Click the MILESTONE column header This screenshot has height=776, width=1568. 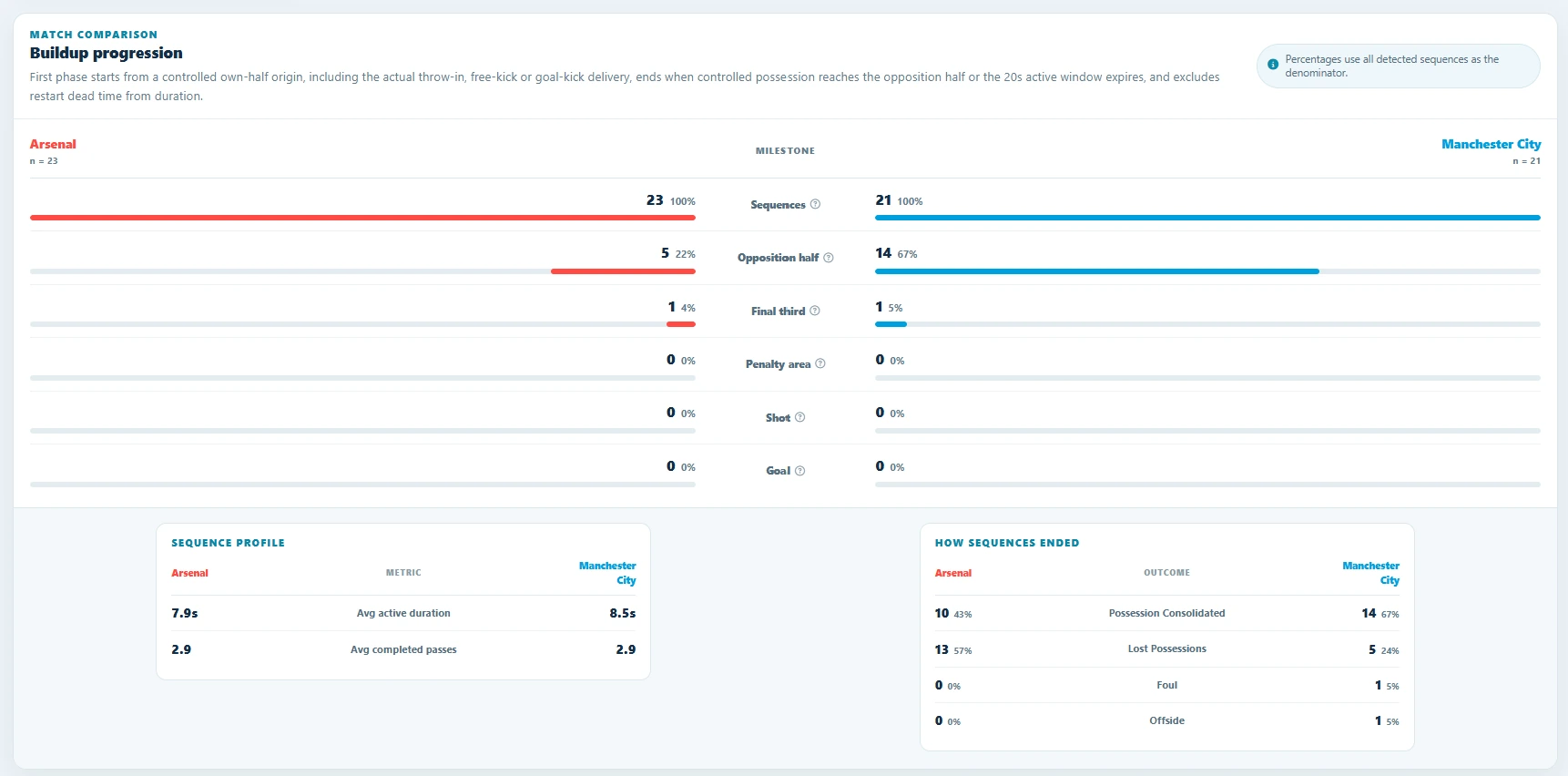[785, 151]
